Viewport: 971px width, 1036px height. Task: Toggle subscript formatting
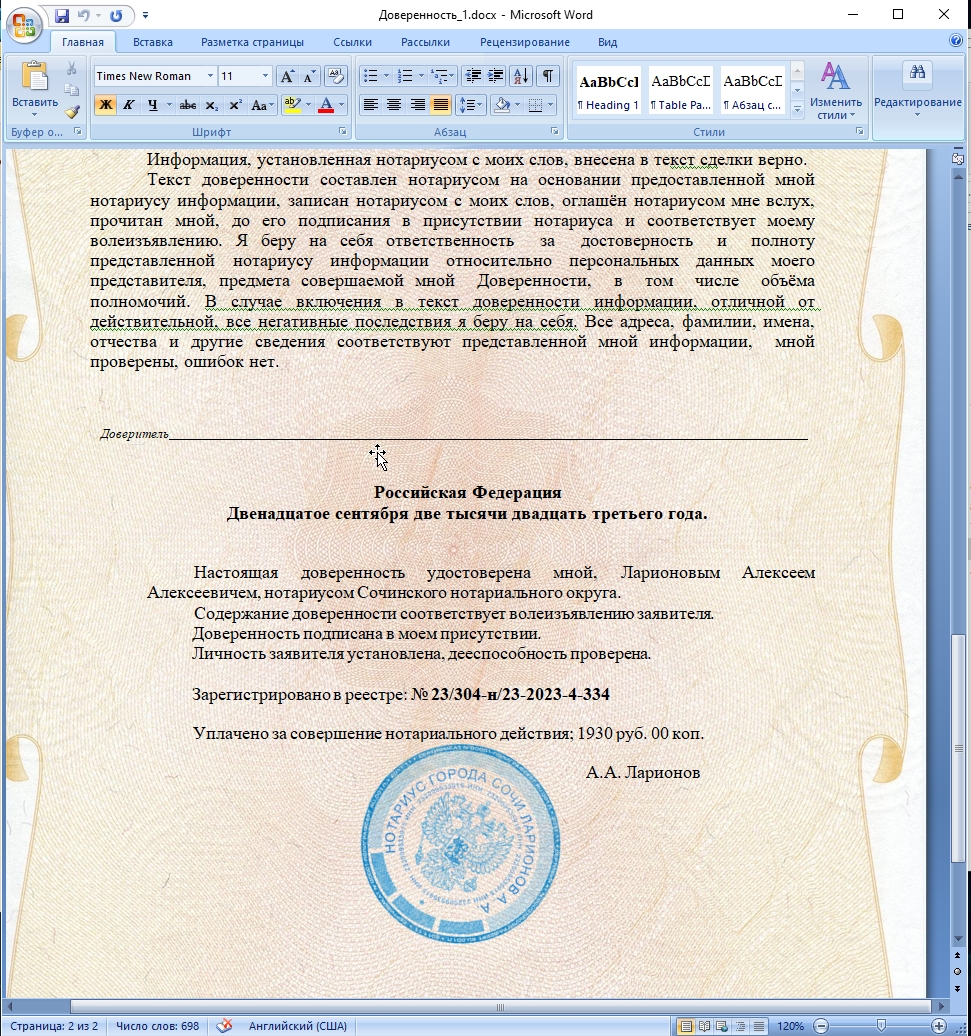(x=211, y=105)
